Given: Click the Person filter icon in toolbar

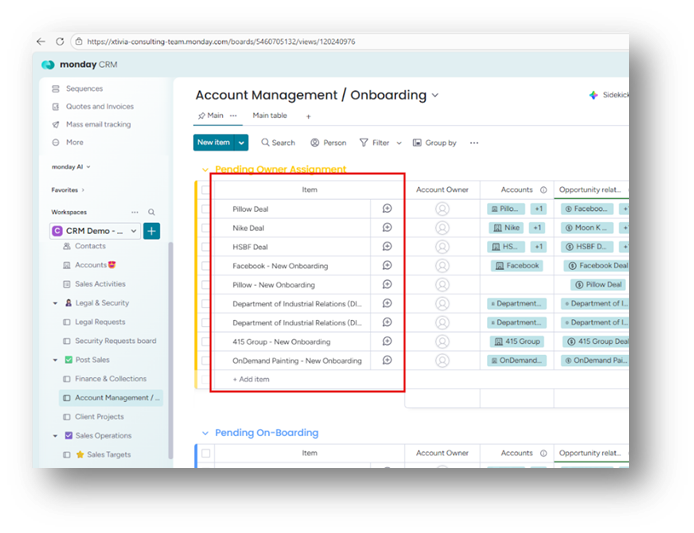Looking at the screenshot, I should (315, 143).
